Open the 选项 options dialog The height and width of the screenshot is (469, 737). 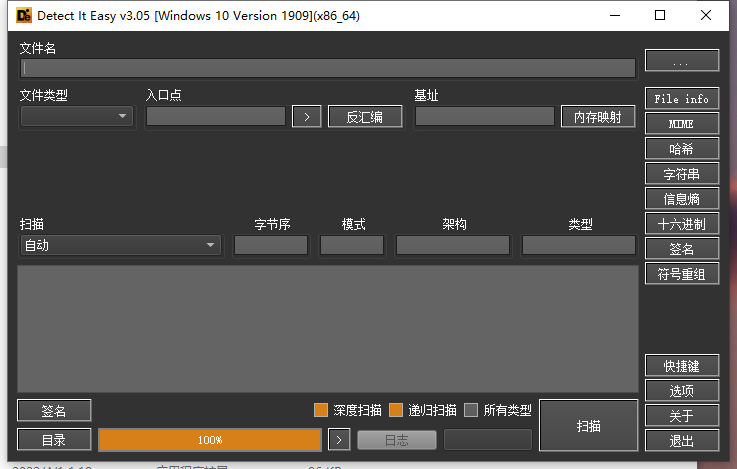(682, 391)
